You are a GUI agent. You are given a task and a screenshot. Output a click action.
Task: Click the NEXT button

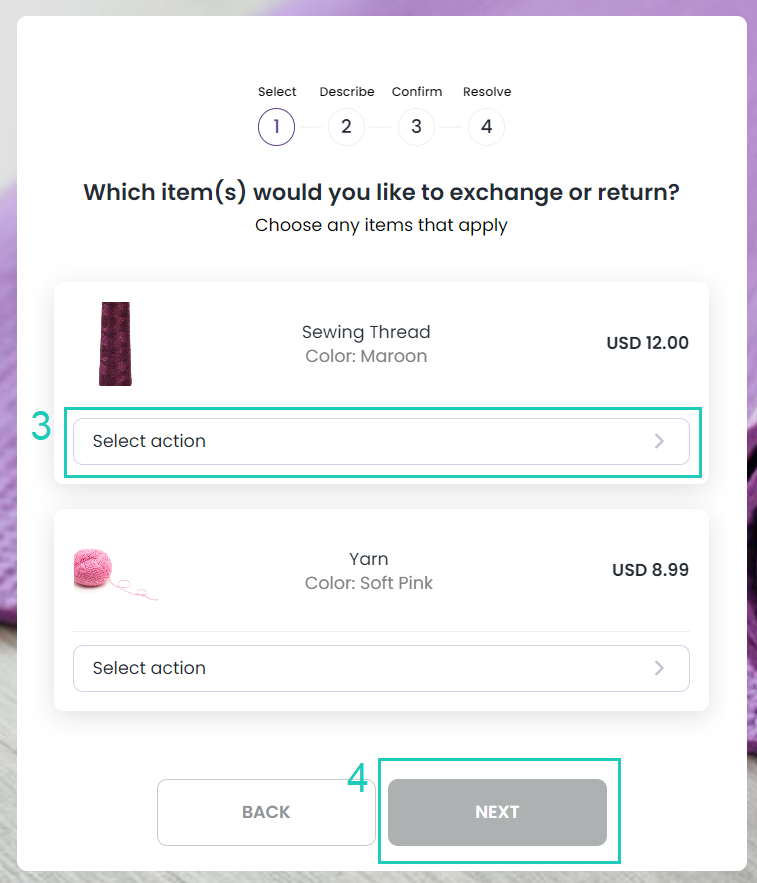point(497,812)
